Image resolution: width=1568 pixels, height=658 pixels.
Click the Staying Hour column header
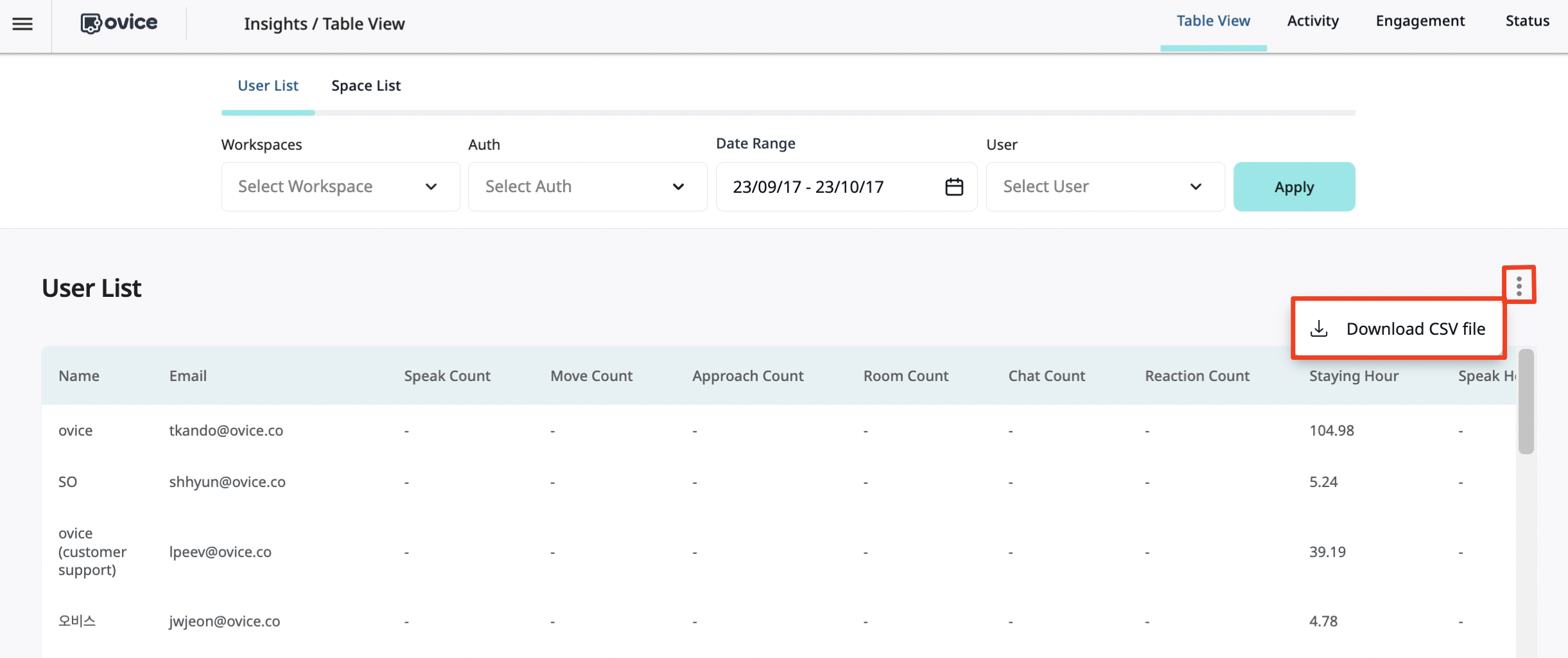click(x=1354, y=376)
